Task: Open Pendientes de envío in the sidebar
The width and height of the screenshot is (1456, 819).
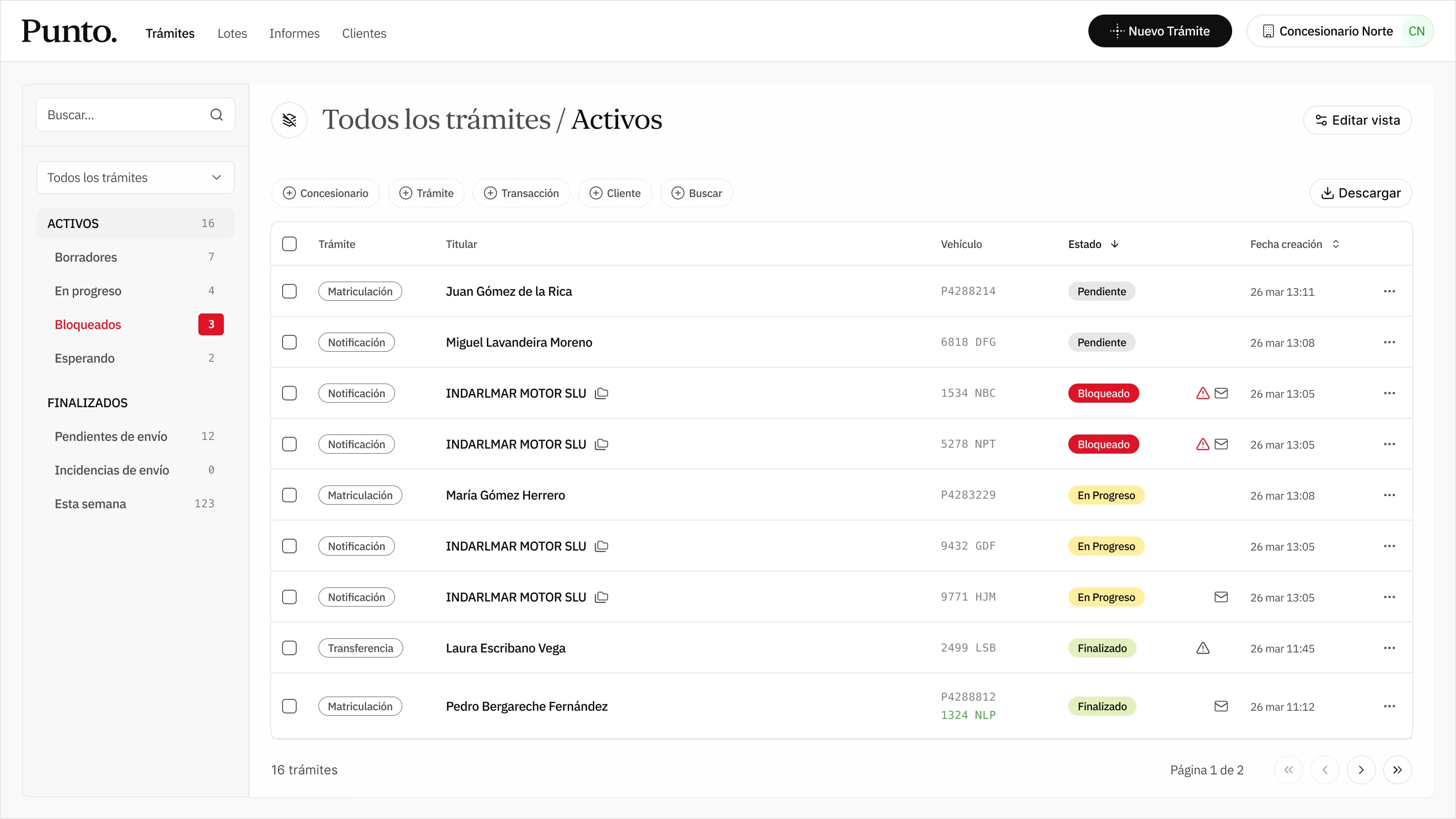Action: pyautogui.click(x=135, y=436)
